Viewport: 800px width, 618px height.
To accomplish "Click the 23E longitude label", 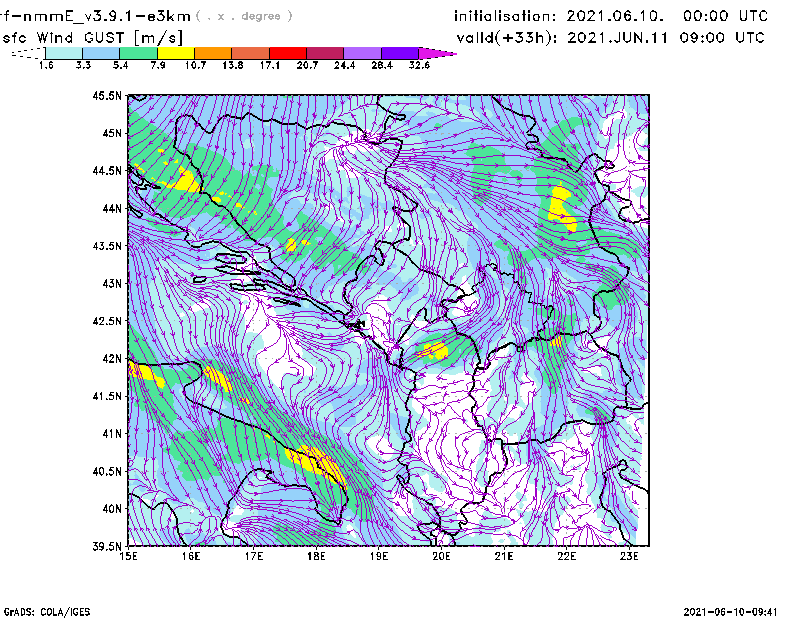I will pos(629,556).
